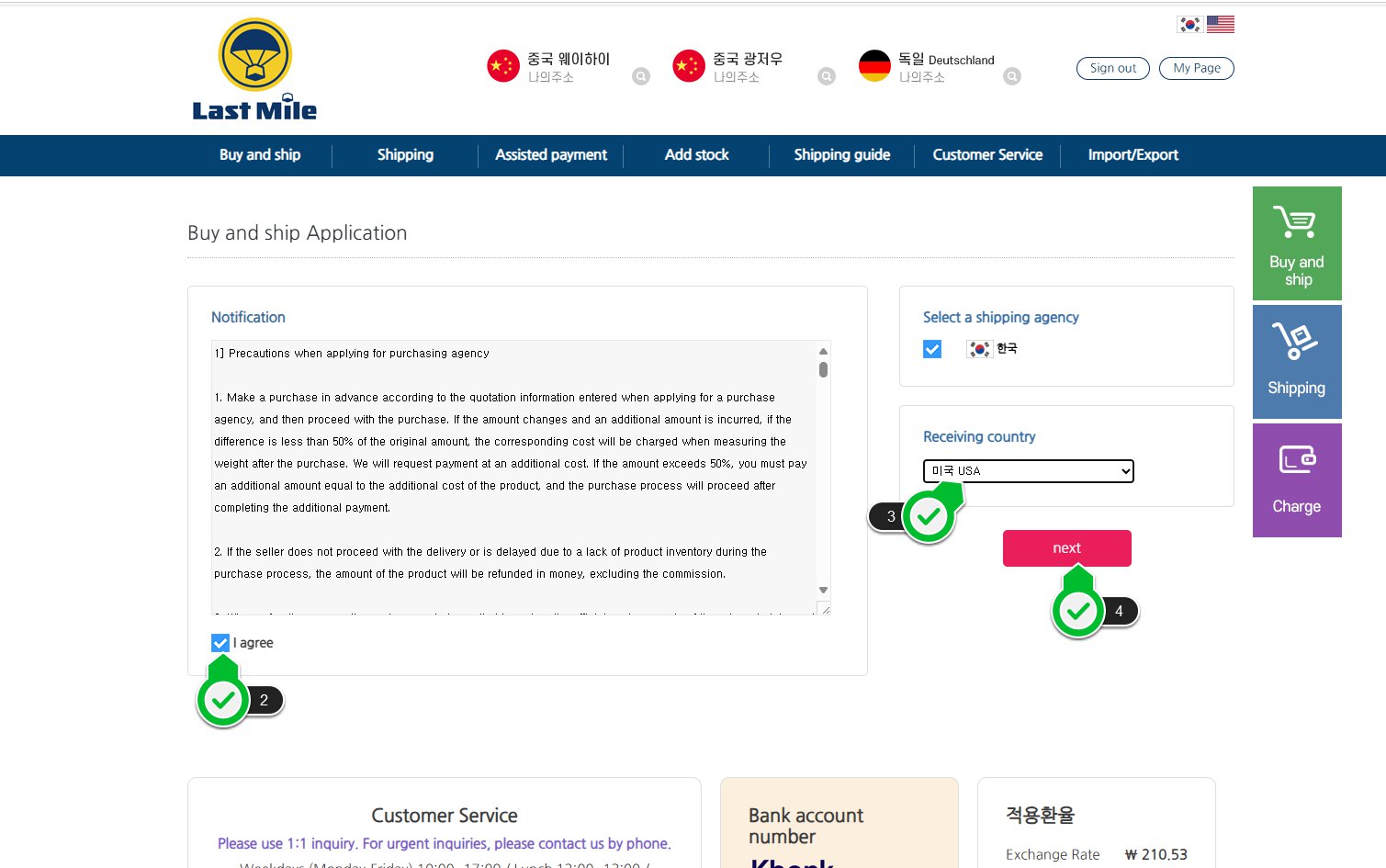Open the Assisted payment menu
Viewport: 1386px width, 868px height.
(x=550, y=155)
